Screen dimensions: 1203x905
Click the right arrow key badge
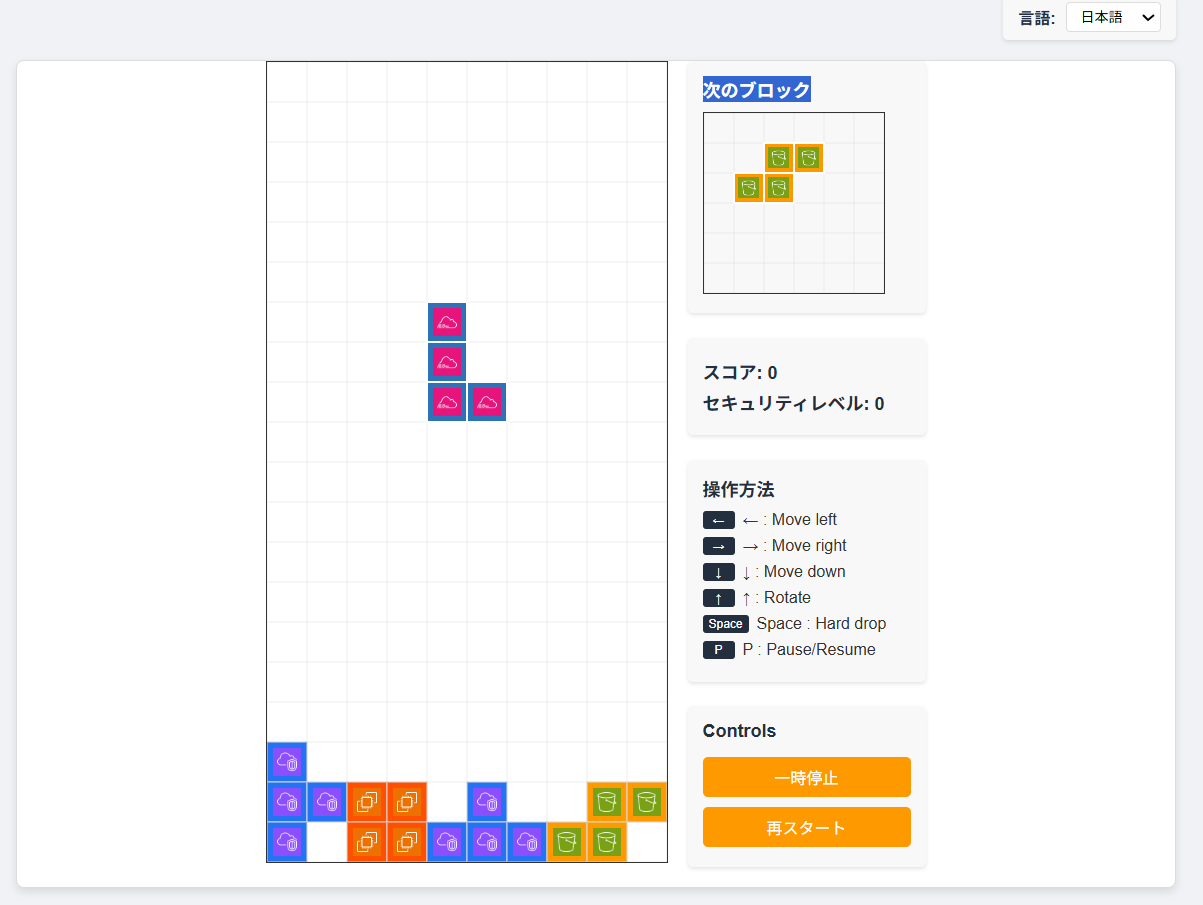pyautogui.click(x=719, y=546)
